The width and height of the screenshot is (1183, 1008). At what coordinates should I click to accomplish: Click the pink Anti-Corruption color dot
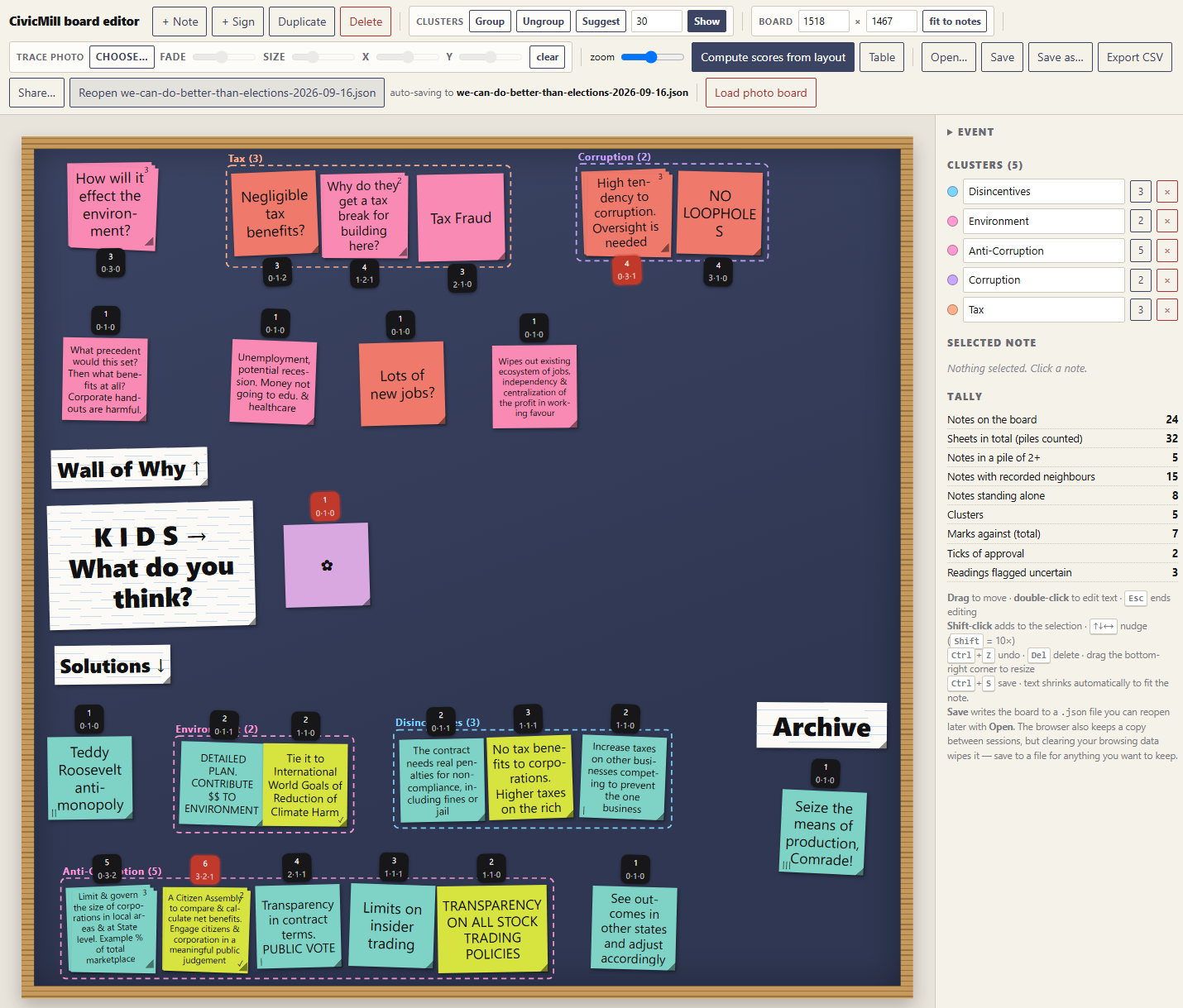coord(952,251)
